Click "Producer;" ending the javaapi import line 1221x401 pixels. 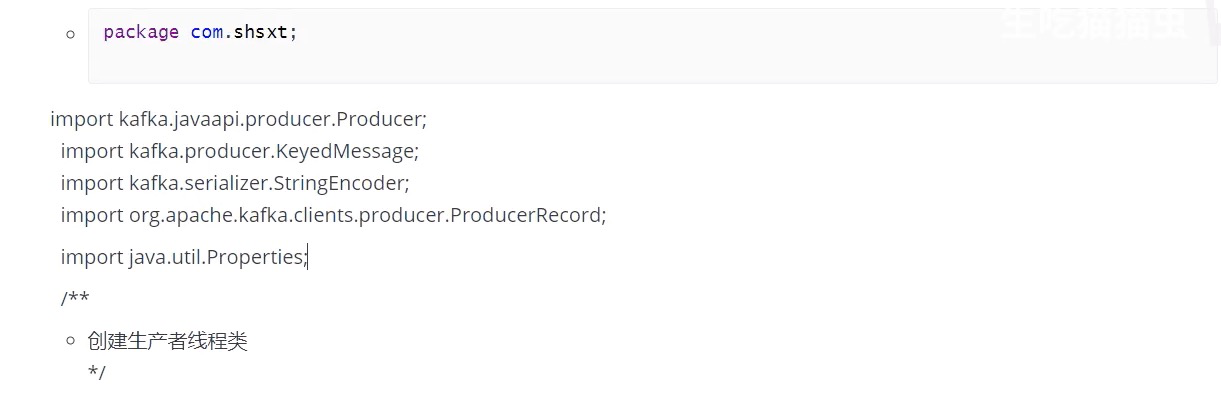[381, 119]
